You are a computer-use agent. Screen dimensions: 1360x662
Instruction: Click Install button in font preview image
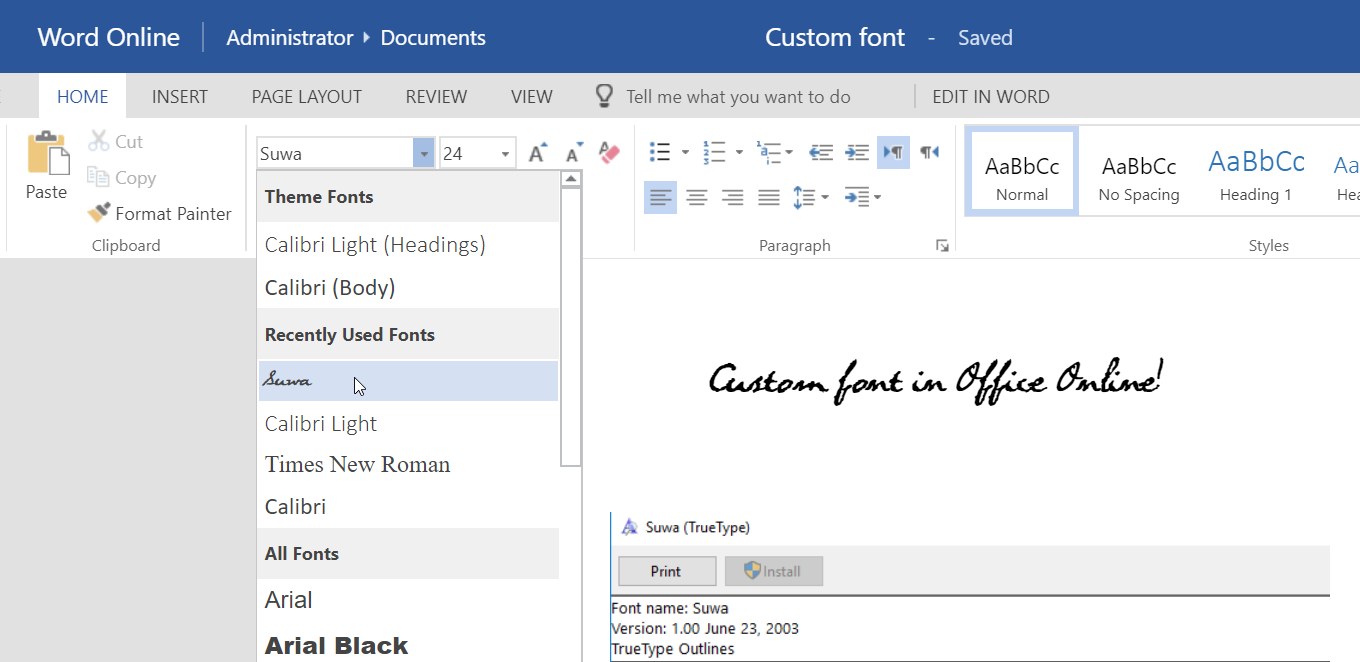774,571
